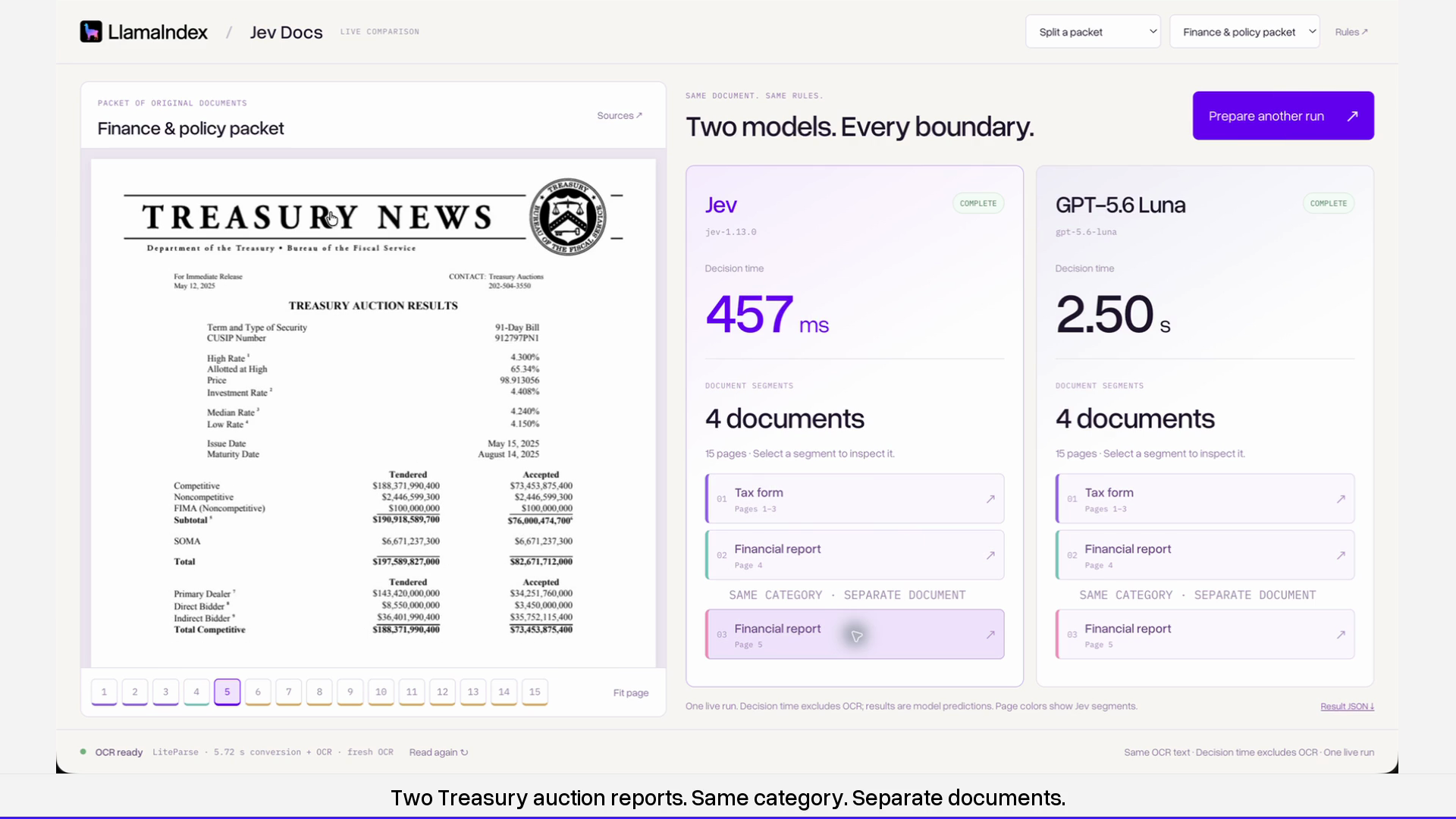Click the green OCR ready status dot
Image resolution: width=1456 pixels, height=819 pixels.
tap(83, 752)
